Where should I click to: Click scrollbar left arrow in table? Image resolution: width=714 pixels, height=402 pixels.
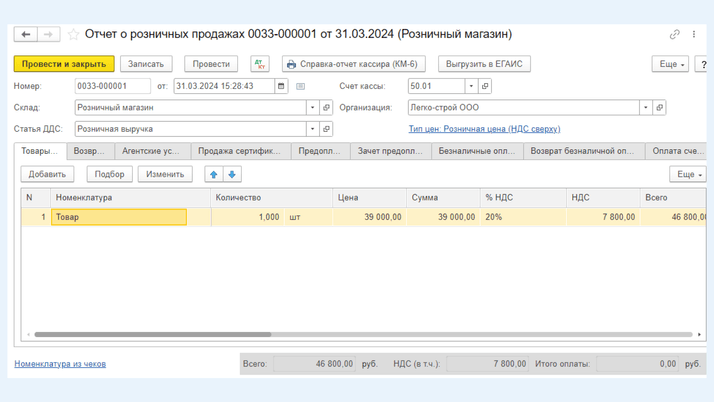point(28,335)
